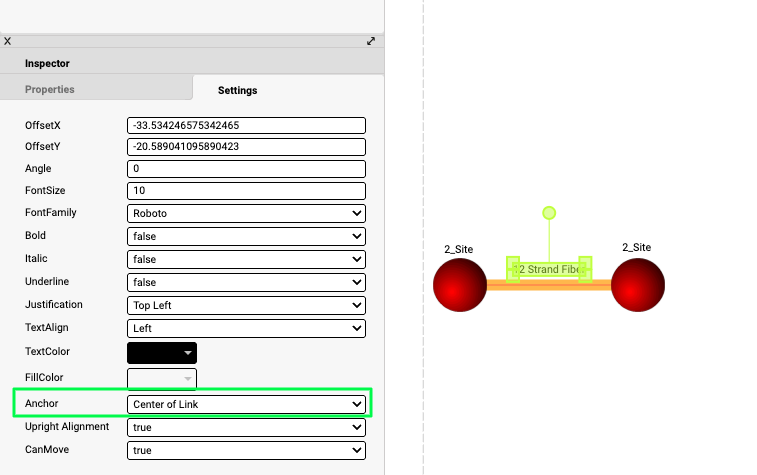Click the orange link between sites
Viewport: 757px width, 475px height.
pyautogui.click(x=598, y=286)
